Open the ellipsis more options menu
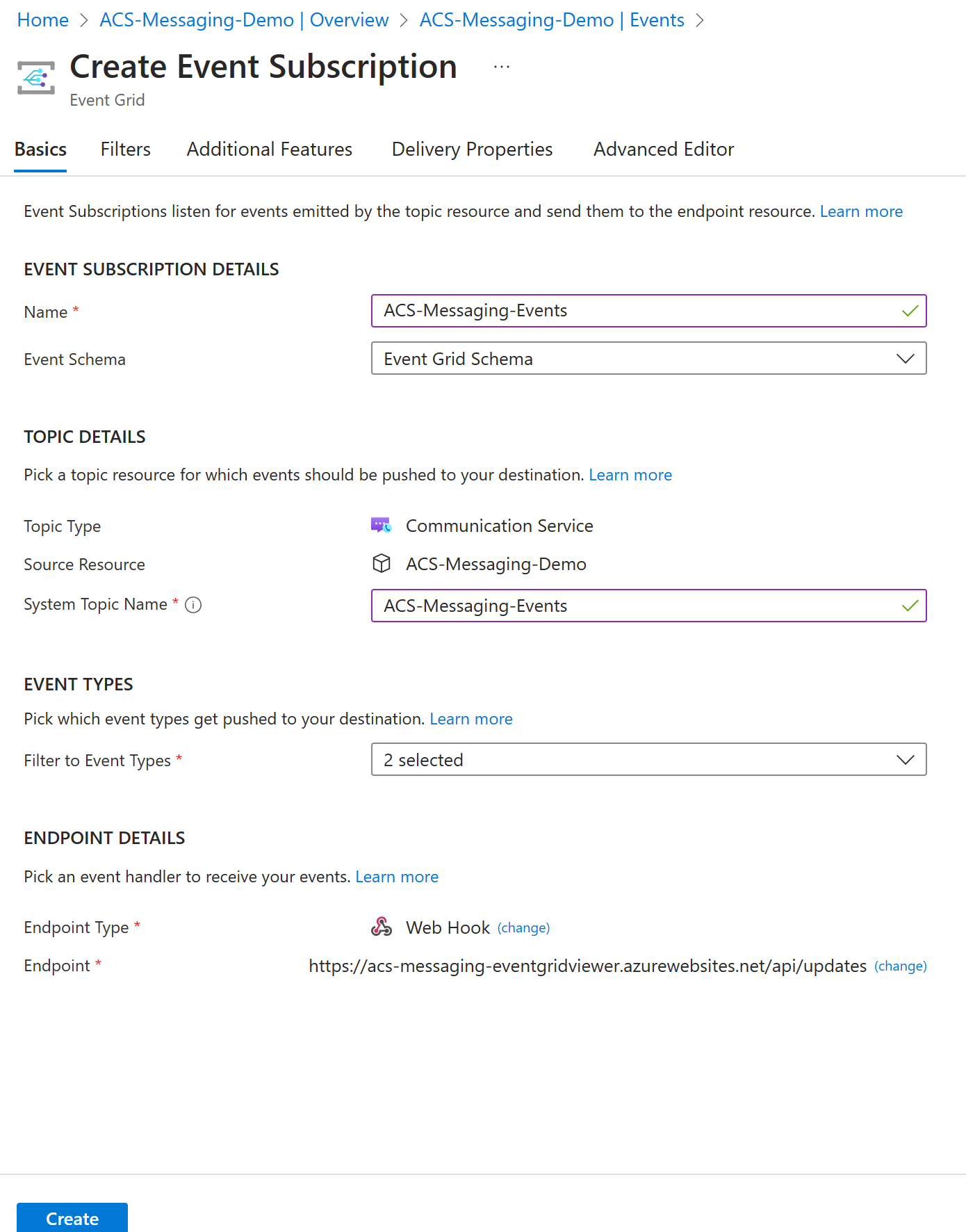Viewport: 966px width, 1232px height. tap(502, 67)
